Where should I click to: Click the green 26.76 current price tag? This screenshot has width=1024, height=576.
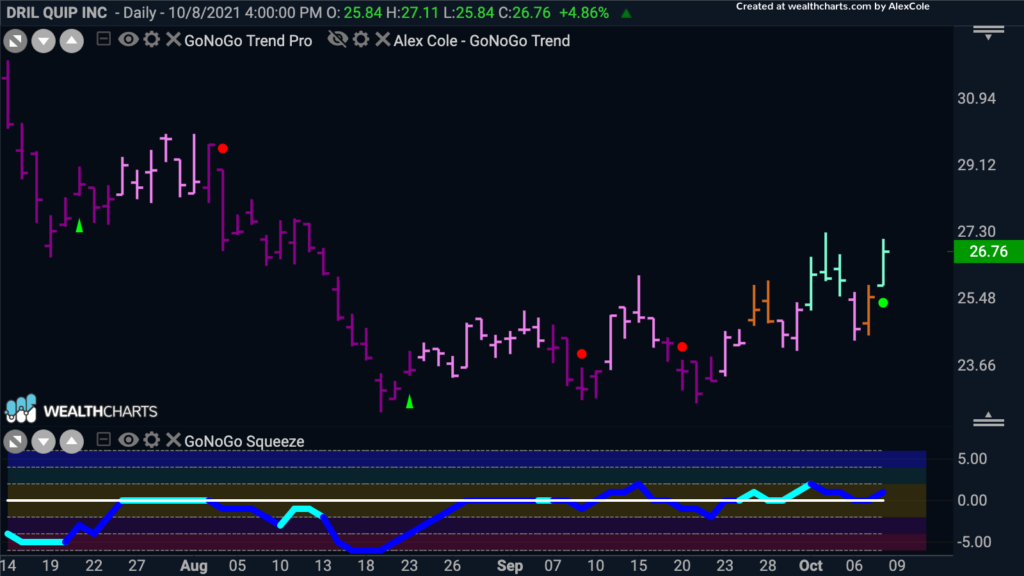click(x=989, y=251)
